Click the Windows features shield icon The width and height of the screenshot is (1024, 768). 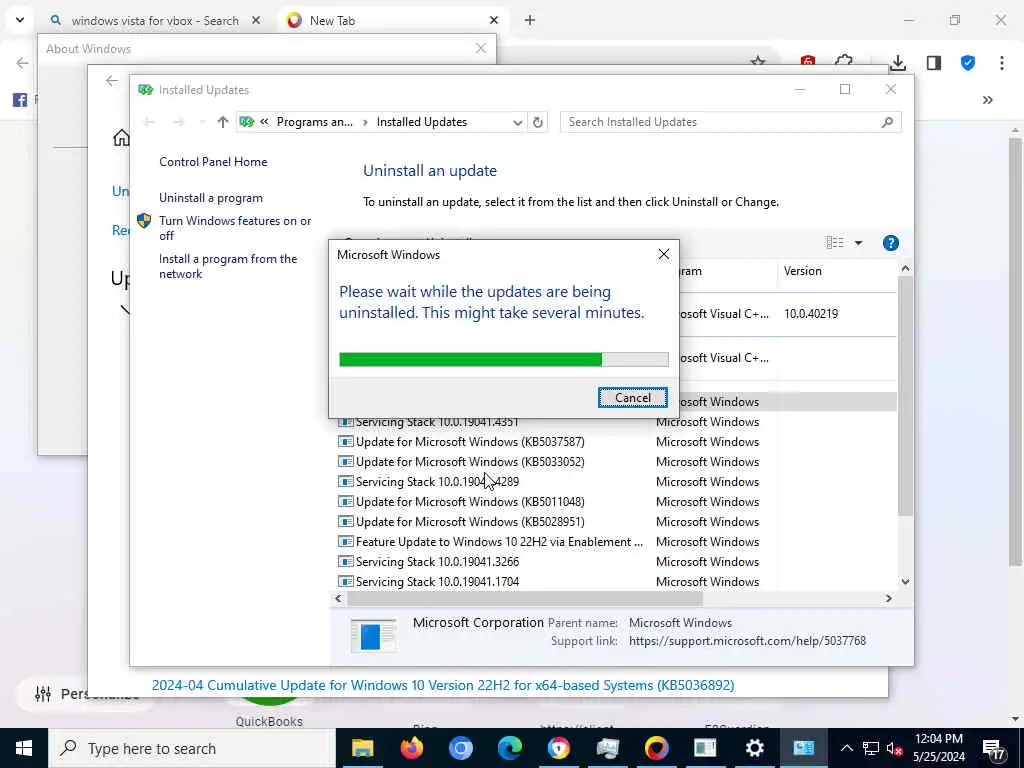144,221
